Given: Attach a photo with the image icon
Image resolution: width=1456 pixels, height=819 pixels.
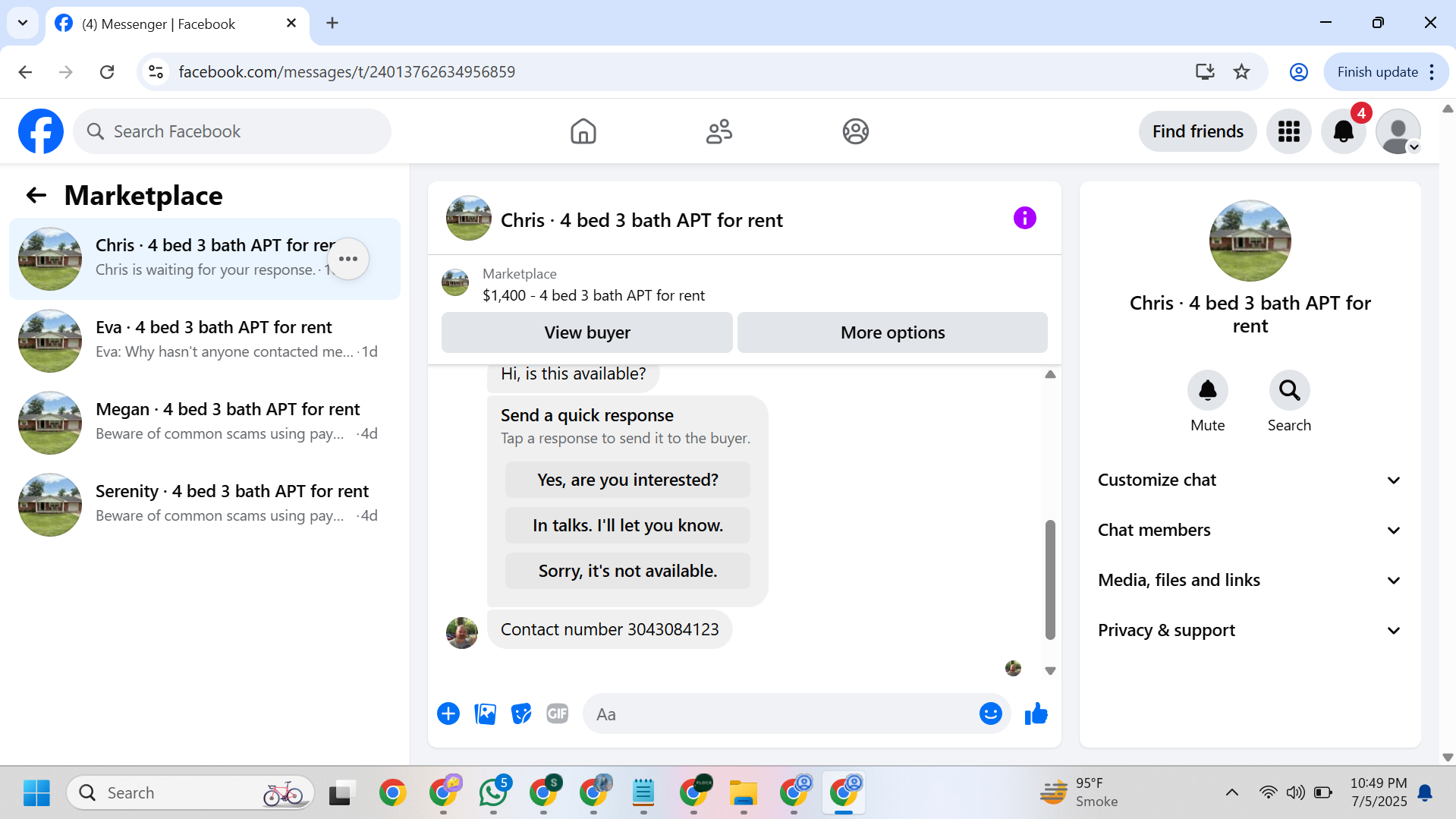Looking at the screenshot, I should point(485,713).
